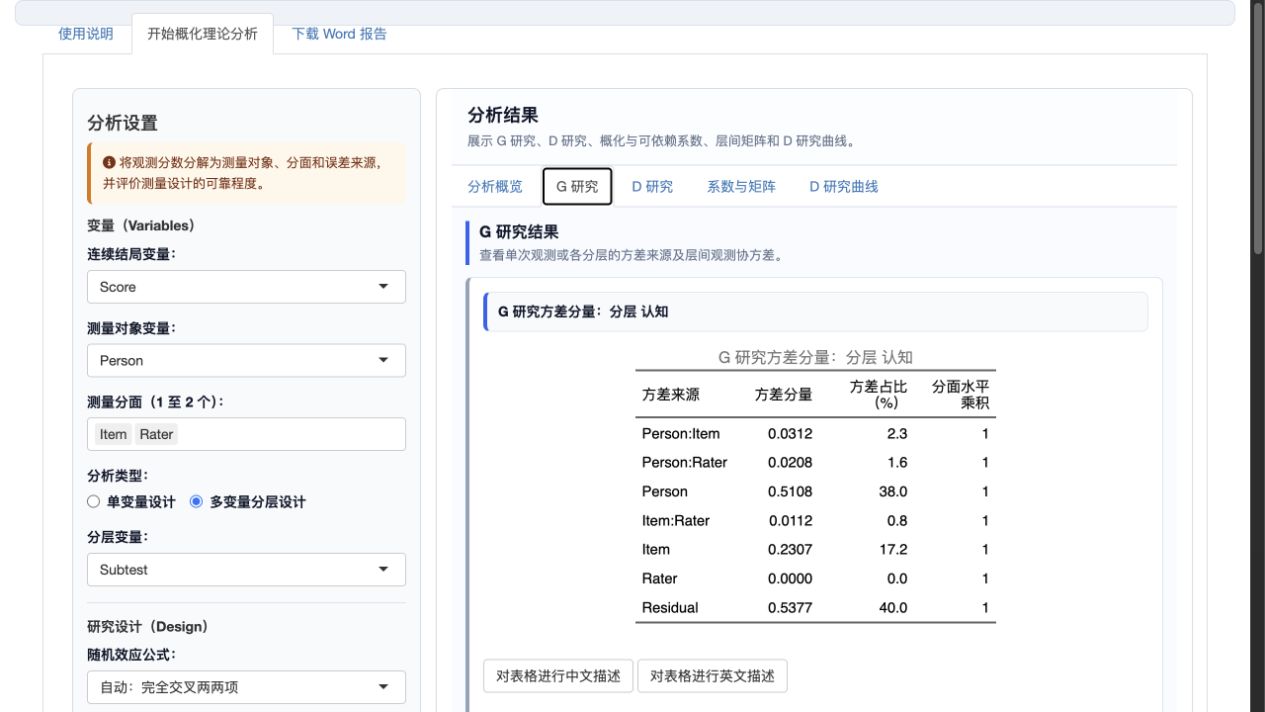The height and width of the screenshot is (712, 1265).
Task: Click the page vertical scrollbar
Action: tap(1257, 130)
